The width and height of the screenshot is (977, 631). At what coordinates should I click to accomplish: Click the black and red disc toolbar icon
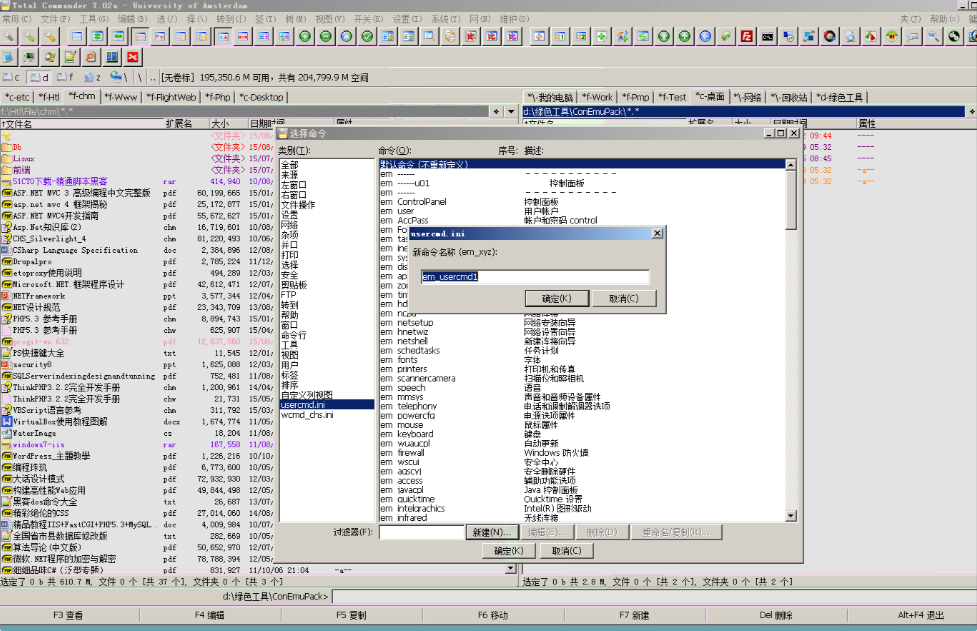coord(829,37)
